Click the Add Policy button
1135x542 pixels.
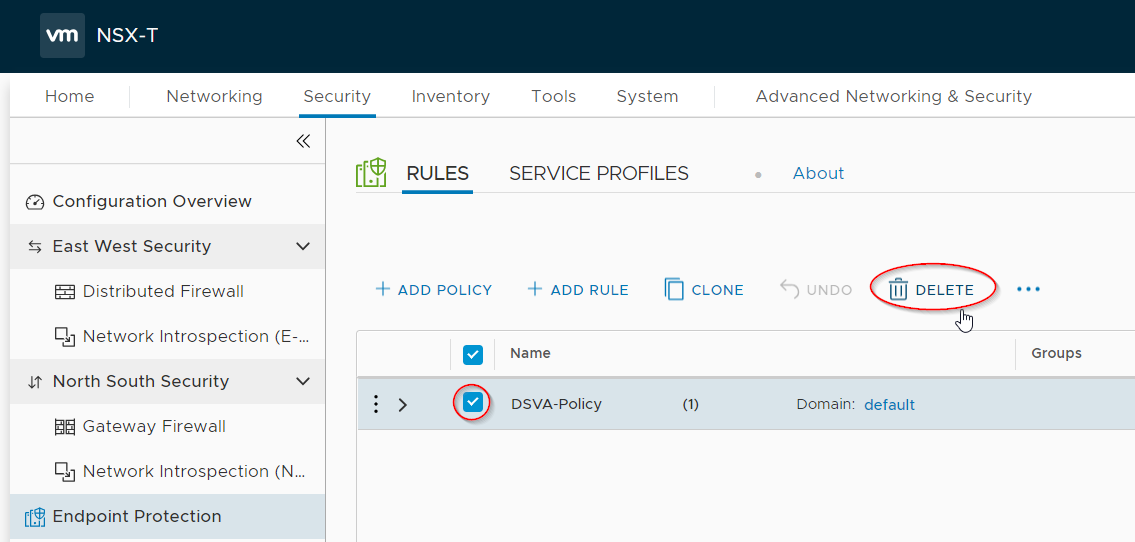(x=433, y=290)
